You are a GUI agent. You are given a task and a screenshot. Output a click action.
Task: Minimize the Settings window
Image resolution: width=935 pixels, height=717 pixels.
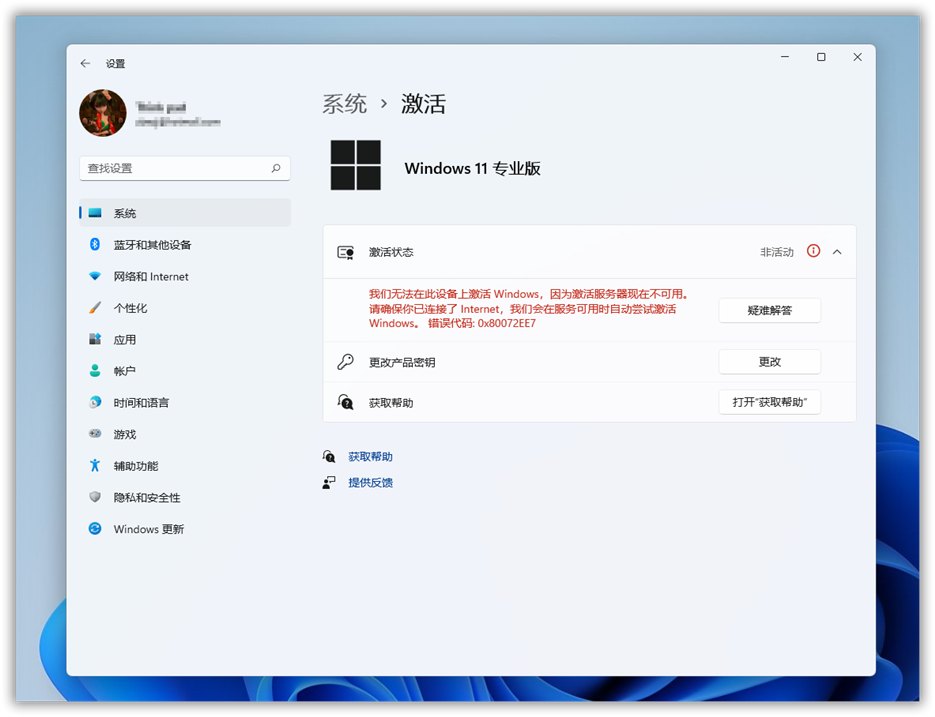click(785, 57)
